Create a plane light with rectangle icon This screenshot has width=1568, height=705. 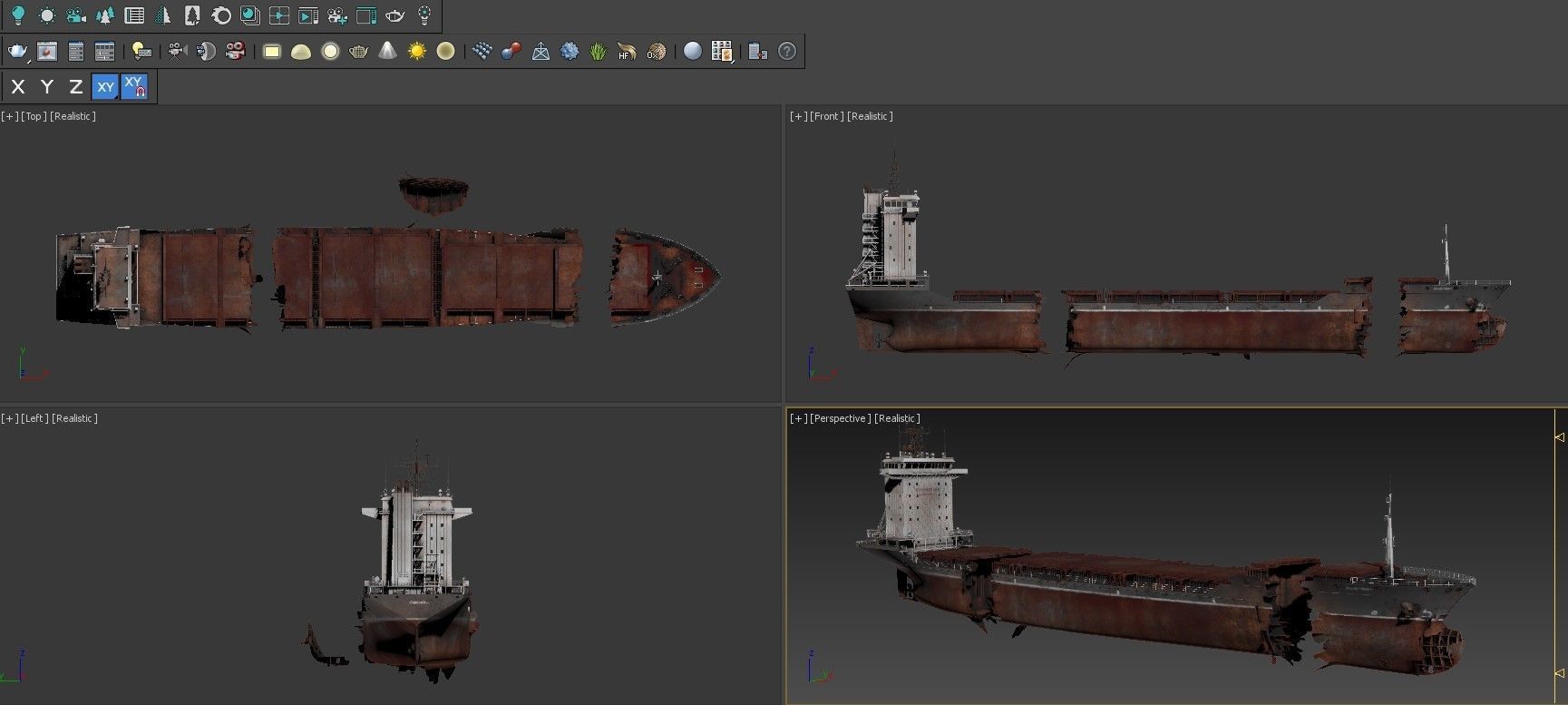pyautogui.click(x=272, y=52)
